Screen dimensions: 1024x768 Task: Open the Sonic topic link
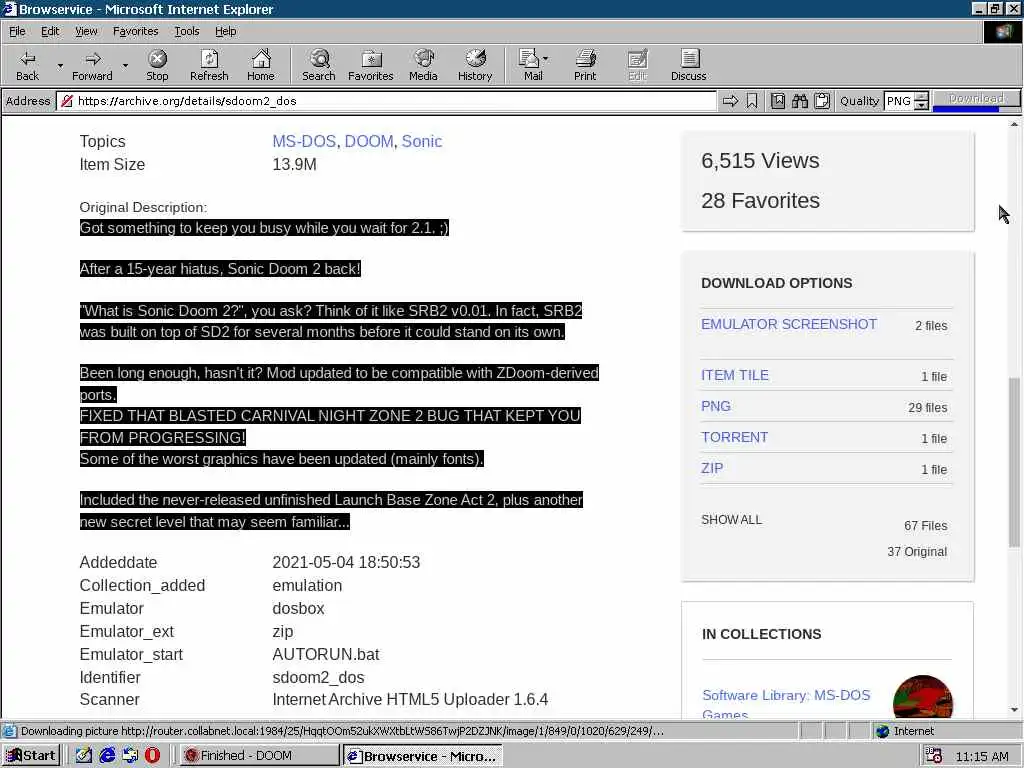click(x=421, y=142)
